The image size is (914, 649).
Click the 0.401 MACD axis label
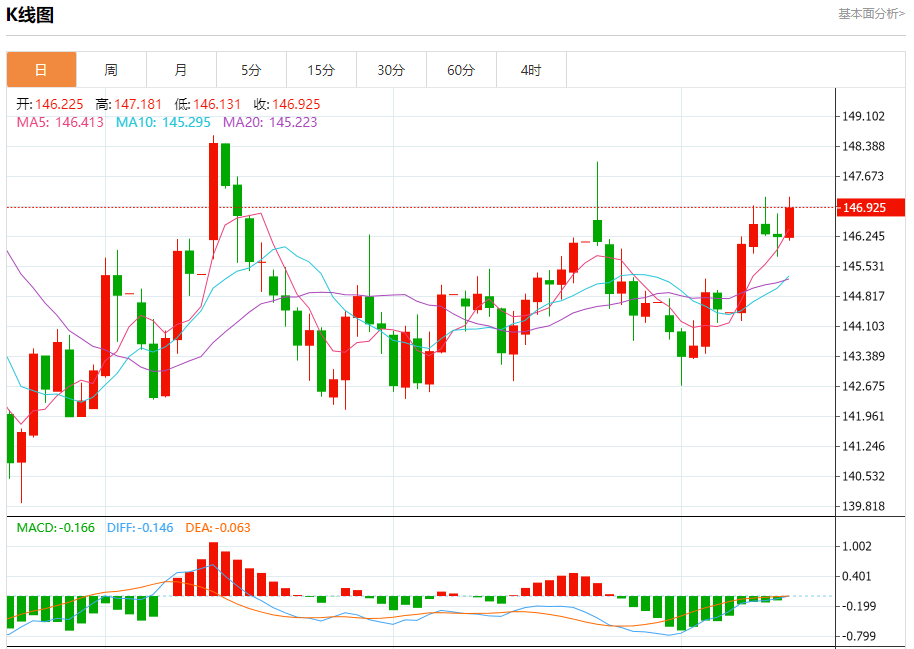coord(857,576)
